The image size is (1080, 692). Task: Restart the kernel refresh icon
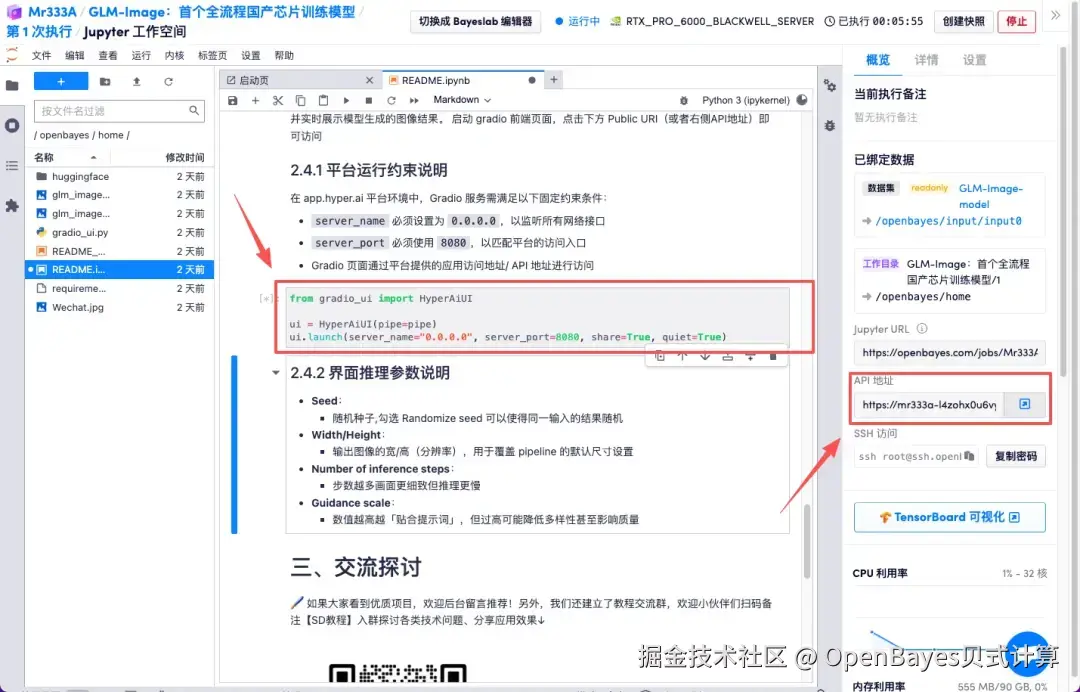[x=391, y=101]
